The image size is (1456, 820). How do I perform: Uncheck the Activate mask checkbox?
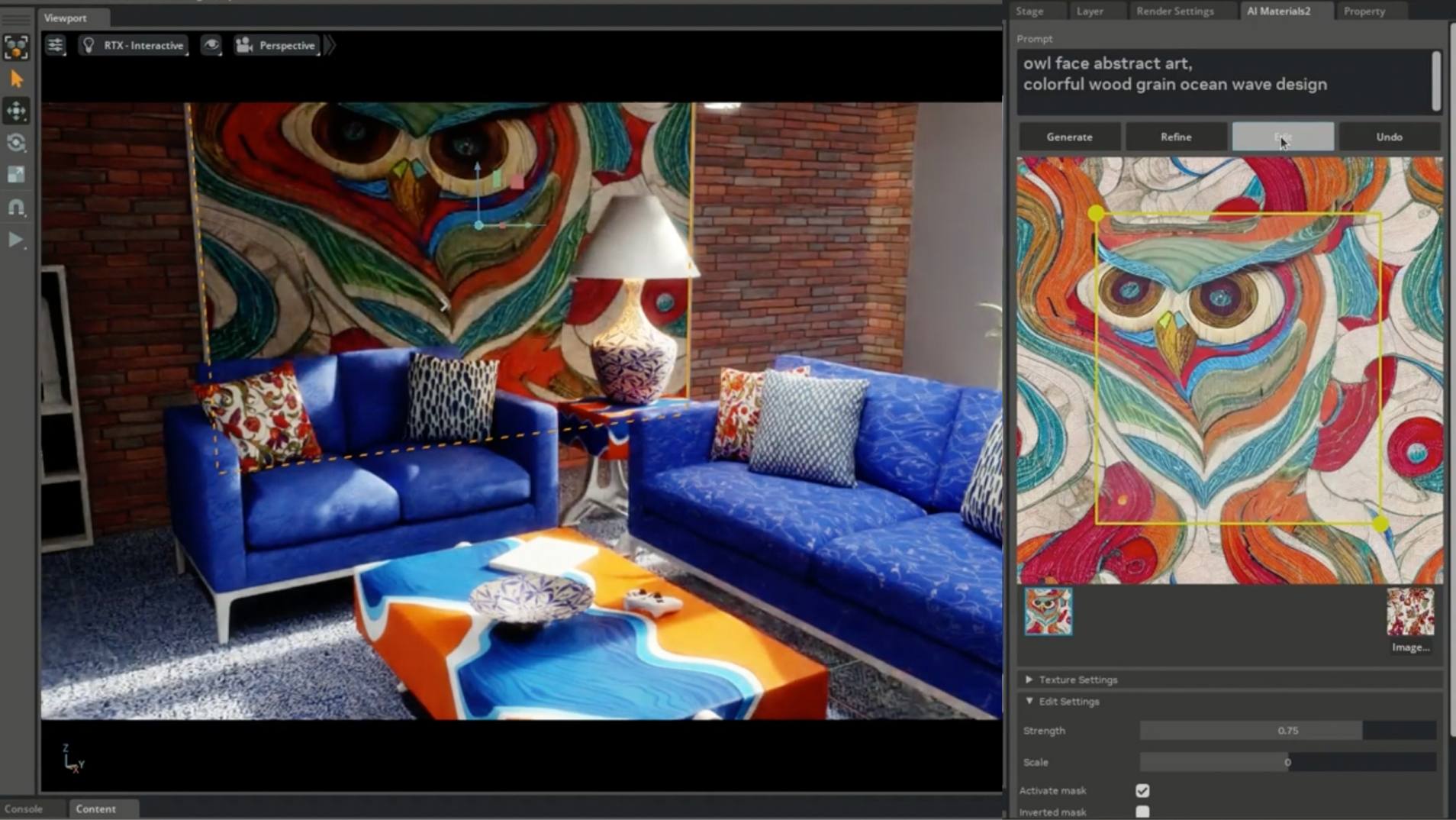point(1142,790)
